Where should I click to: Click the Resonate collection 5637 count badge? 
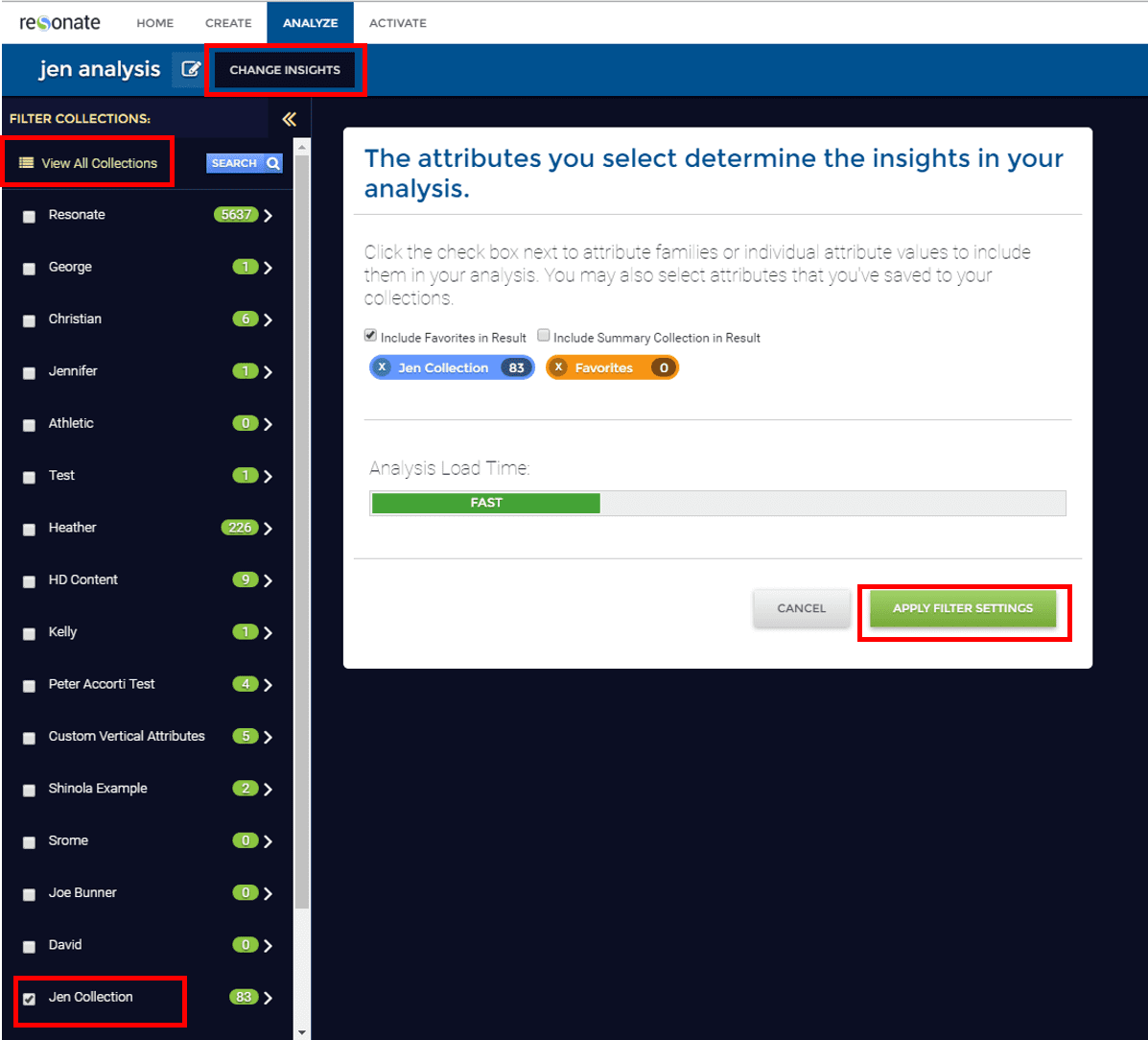coord(236,215)
